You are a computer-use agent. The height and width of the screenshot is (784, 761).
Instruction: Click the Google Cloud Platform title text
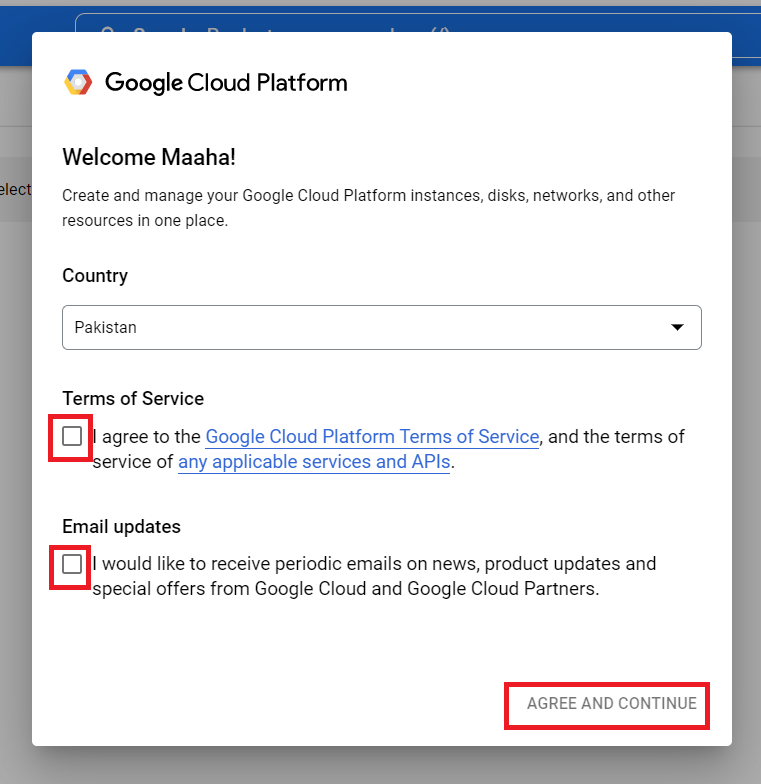point(226,82)
